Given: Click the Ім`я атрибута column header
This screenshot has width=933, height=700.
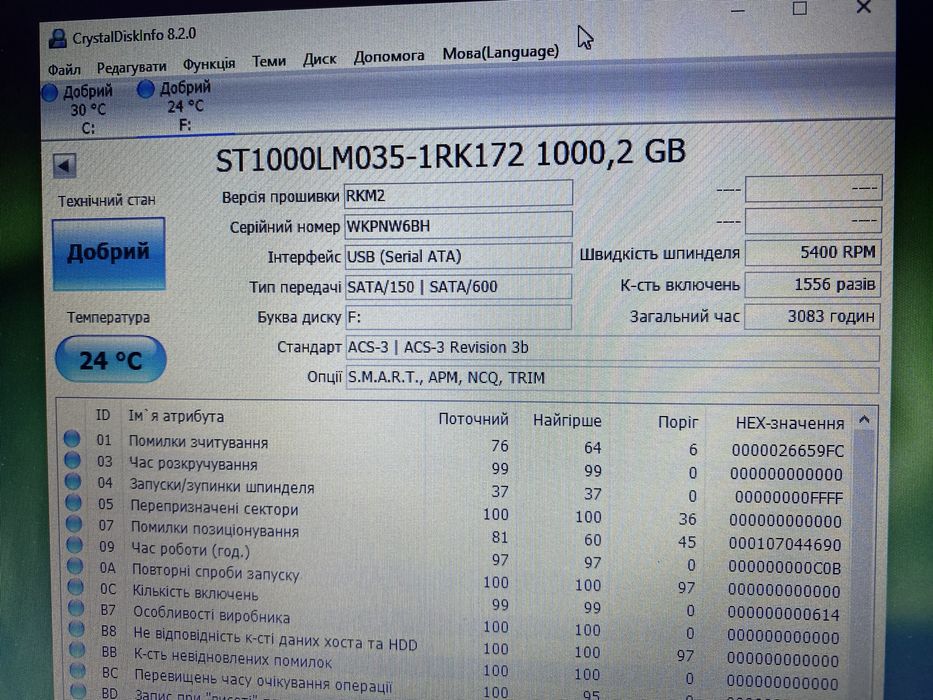Looking at the screenshot, I should pyautogui.click(x=176, y=416).
